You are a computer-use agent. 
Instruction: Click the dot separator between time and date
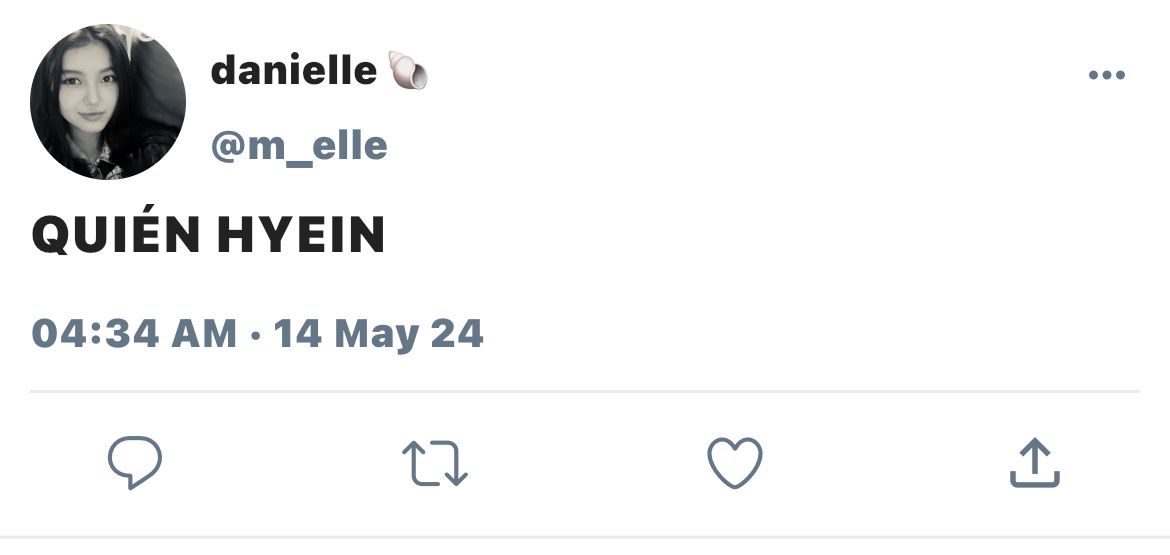[256, 335]
